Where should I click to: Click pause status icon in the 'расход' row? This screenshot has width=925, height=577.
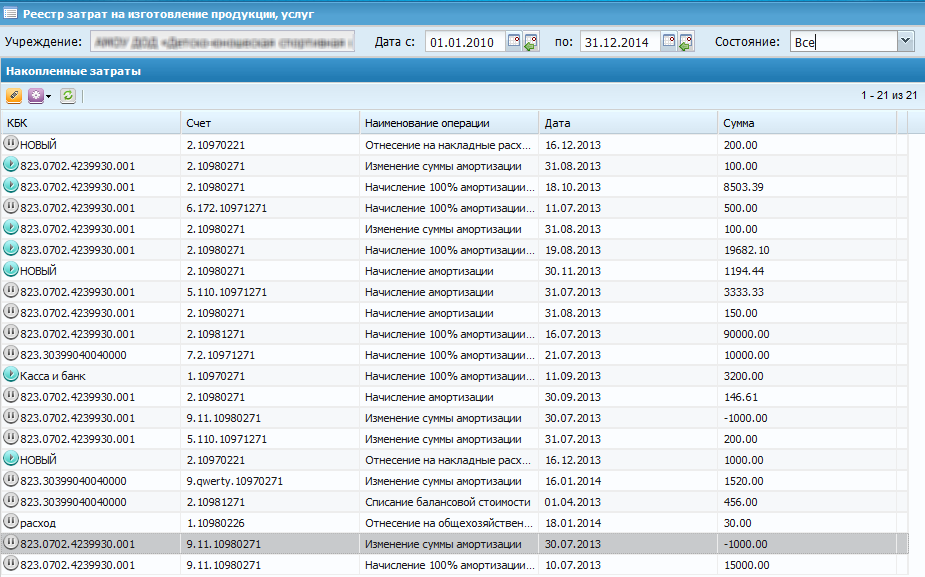pyautogui.click(x=11, y=522)
